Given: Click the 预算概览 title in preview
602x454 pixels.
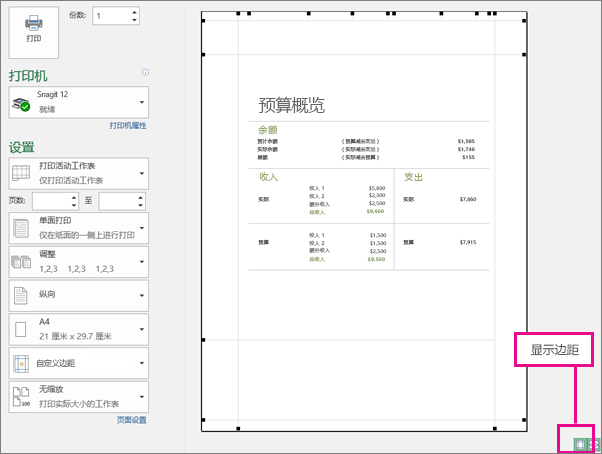Looking at the screenshot, I should coord(291,105).
